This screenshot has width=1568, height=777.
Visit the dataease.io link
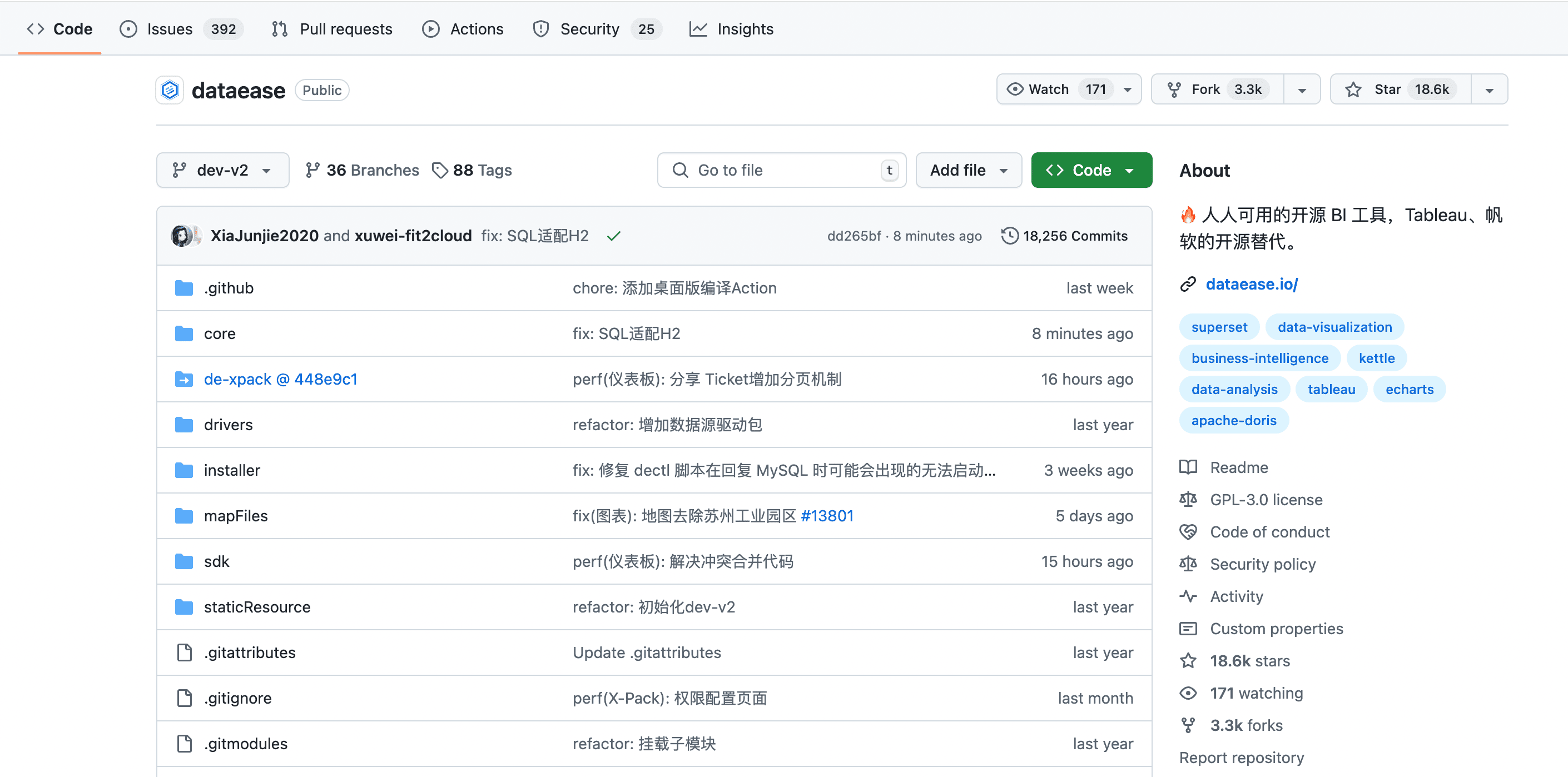tap(1252, 283)
